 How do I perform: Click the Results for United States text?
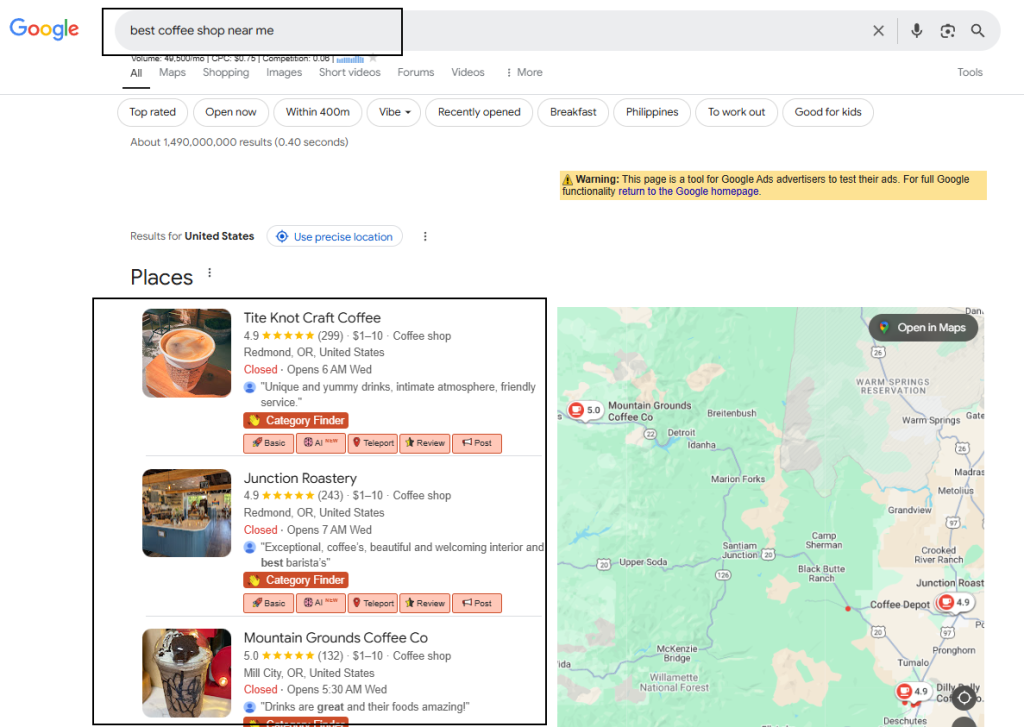pos(192,236)
